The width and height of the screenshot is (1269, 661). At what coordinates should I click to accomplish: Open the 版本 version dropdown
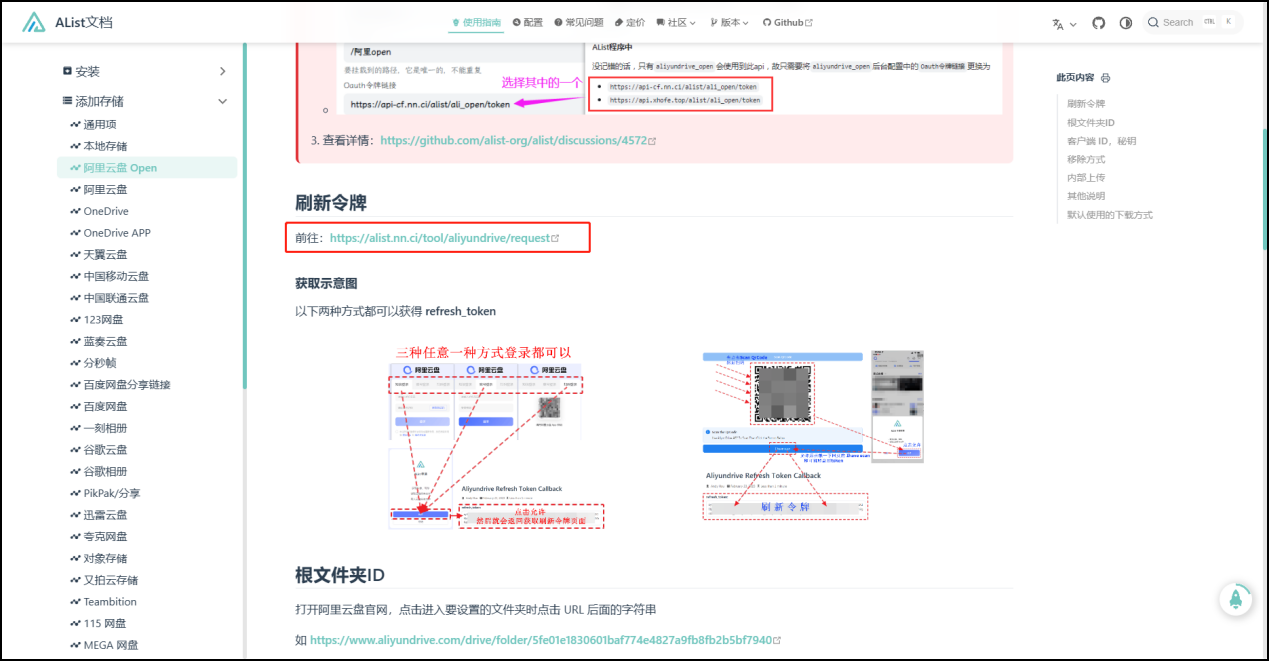click(x=729, y=22)
